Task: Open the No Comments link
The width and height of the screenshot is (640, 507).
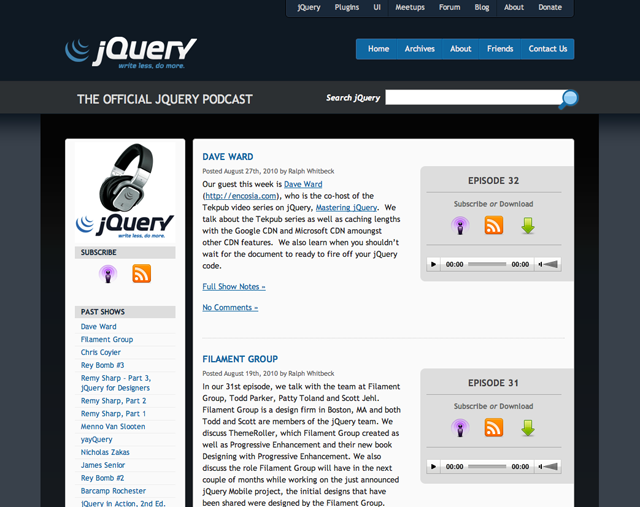Action: (x=230, y=307)
